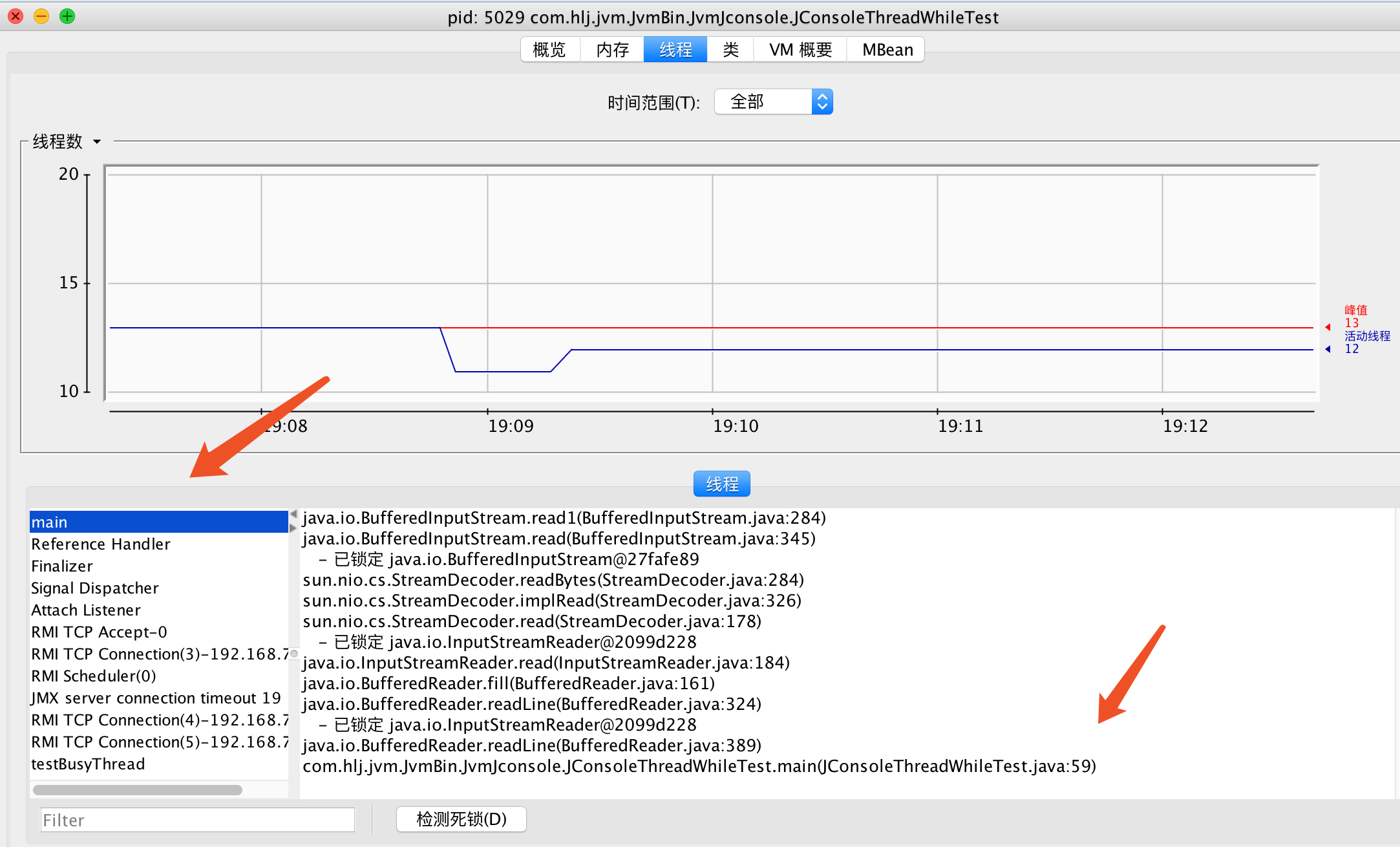Screen dimensions: 1400x847
Task: Switch to the MBean tab
Action: [x=887, y=50]
